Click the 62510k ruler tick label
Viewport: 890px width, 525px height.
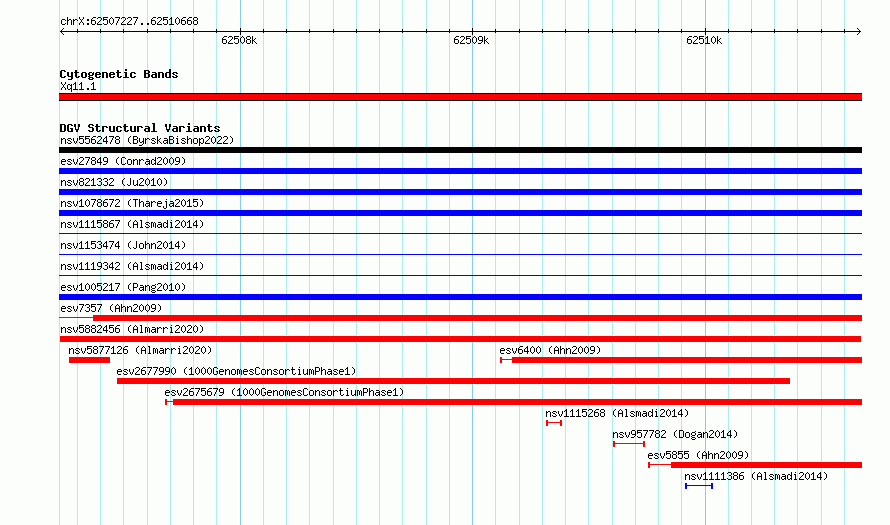(x=704, y=40)
